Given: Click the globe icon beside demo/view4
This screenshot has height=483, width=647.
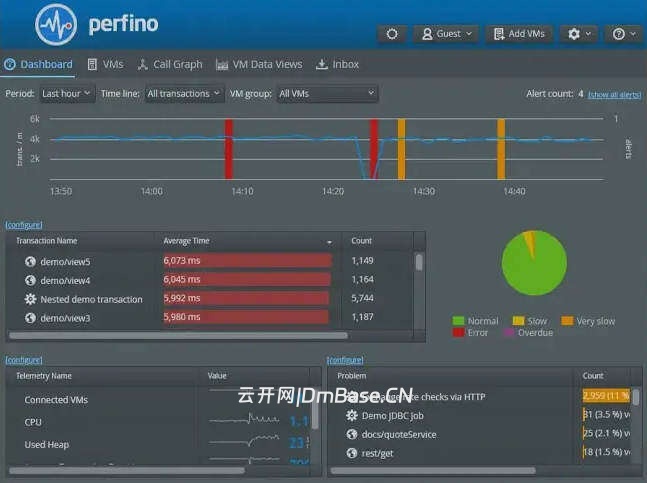Looking at the screenshot, I should pos(30,280).
